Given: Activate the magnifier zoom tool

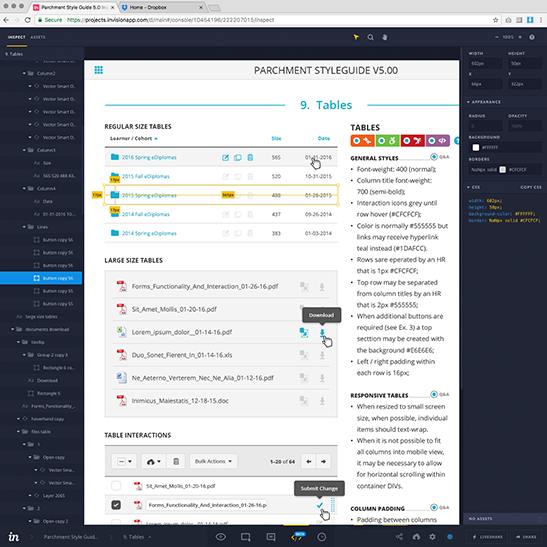Looking at the screenshot, I should pyautogui.click(x=370, y=37).
